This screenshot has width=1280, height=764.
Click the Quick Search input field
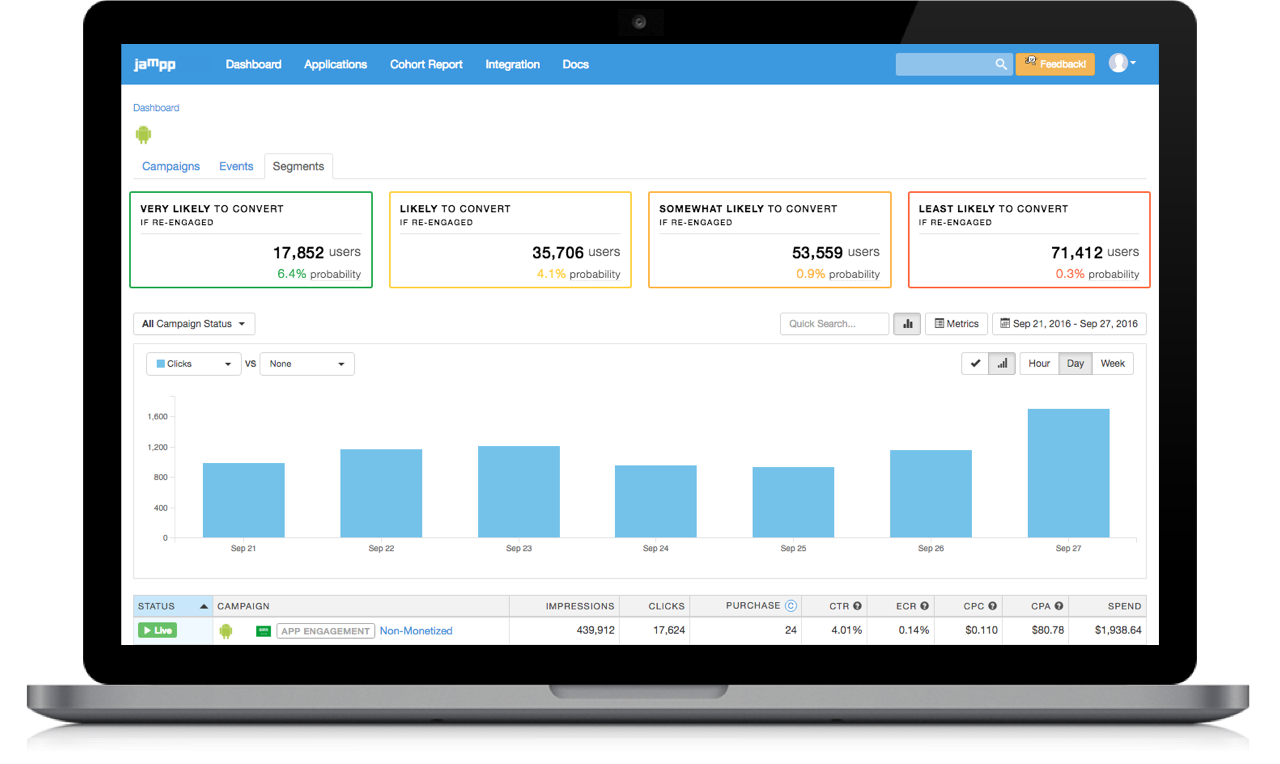click(x=834, y=324)
